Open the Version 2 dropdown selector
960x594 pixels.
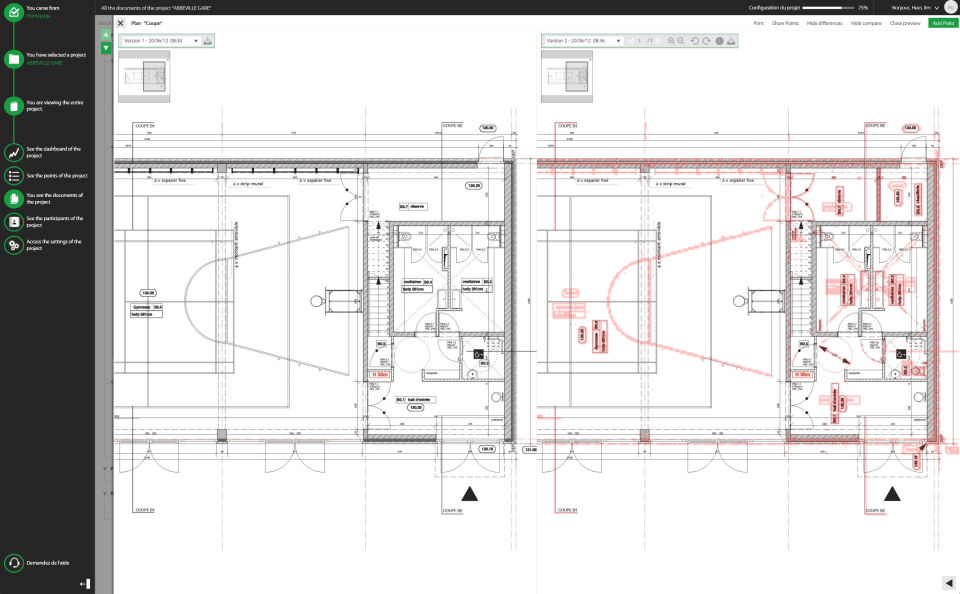pyautogui.click(x=583, y=41)
